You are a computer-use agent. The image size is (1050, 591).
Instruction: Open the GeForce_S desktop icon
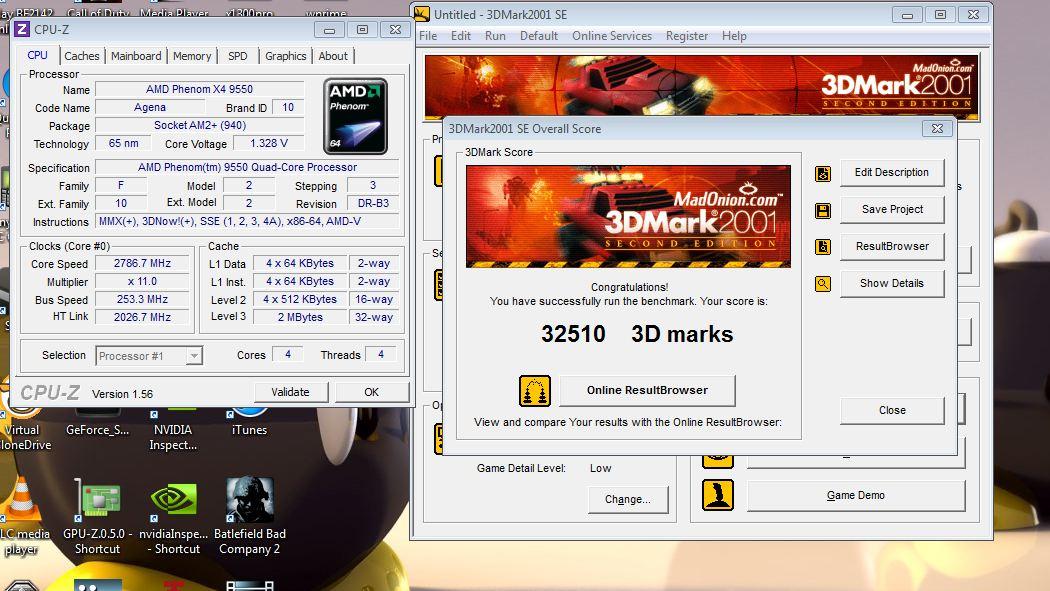[x=98, y=411]
